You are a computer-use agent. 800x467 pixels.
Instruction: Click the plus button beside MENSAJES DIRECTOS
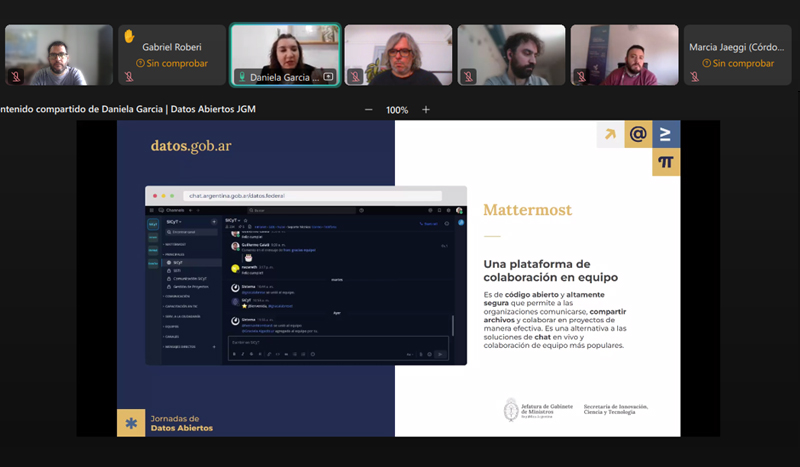pyautogui.click(x=214, y=347)
